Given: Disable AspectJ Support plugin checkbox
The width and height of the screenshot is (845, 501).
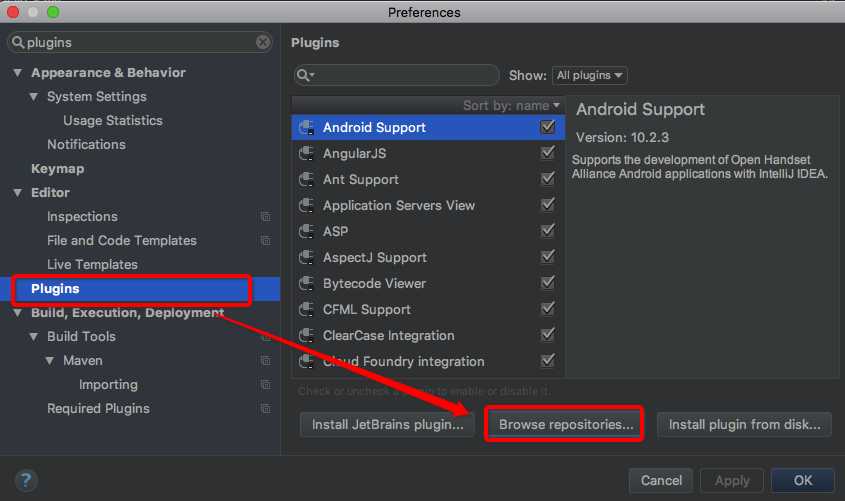Looking at the screenshot, I should point(548,257).
